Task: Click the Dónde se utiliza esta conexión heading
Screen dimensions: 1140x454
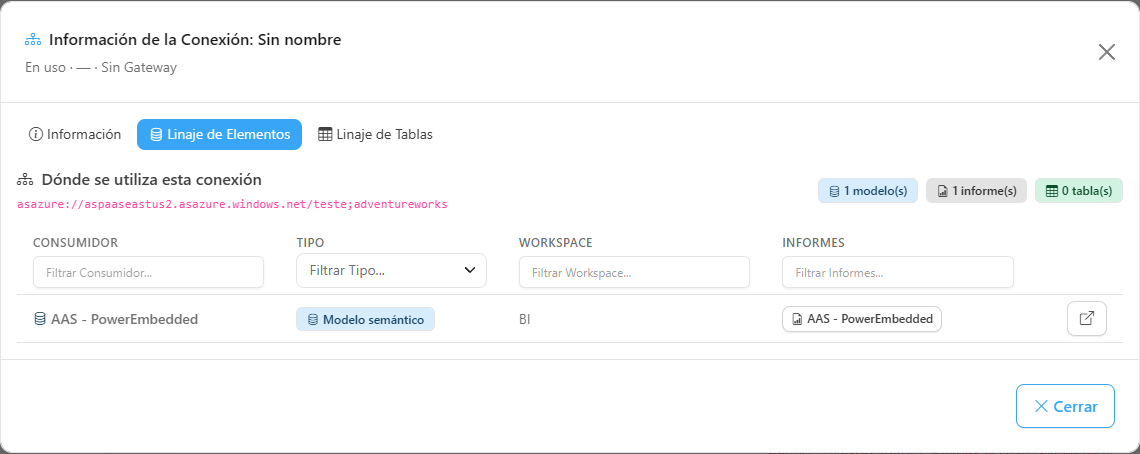Action: pos(151,180)
